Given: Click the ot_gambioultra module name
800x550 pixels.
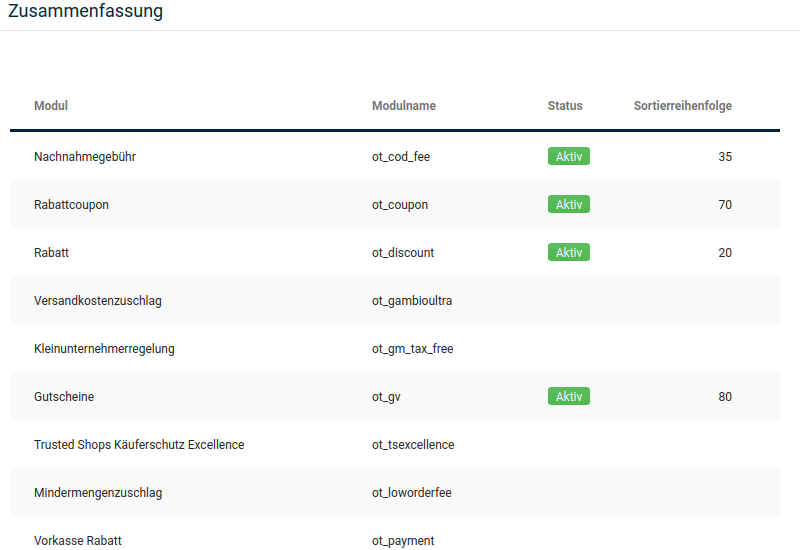Looking at the screenshot, I should (x=412, y=301).
